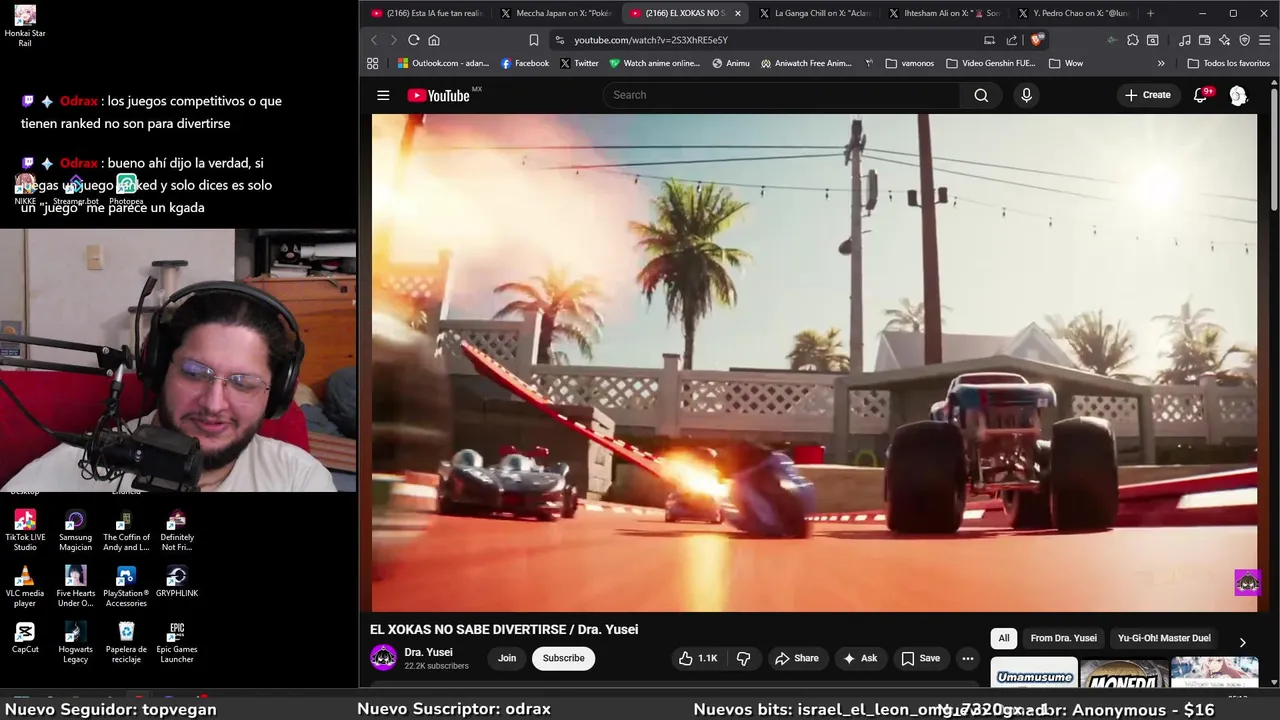Click the YouTube search magnifier button
Image resolution: width=1280 pixels, height=720 pixels.
pos(981,95)
